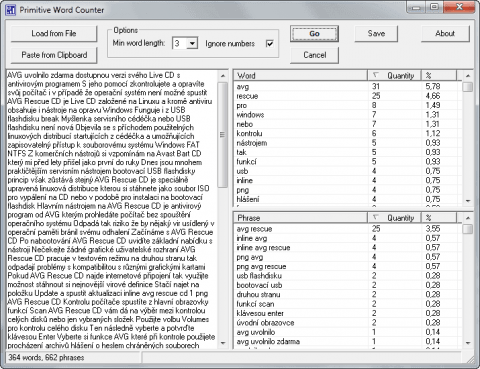Select the 'avg rescue' phrase row
The height and width of the screenshot is (369, 480).
click(x=348, y=229)
